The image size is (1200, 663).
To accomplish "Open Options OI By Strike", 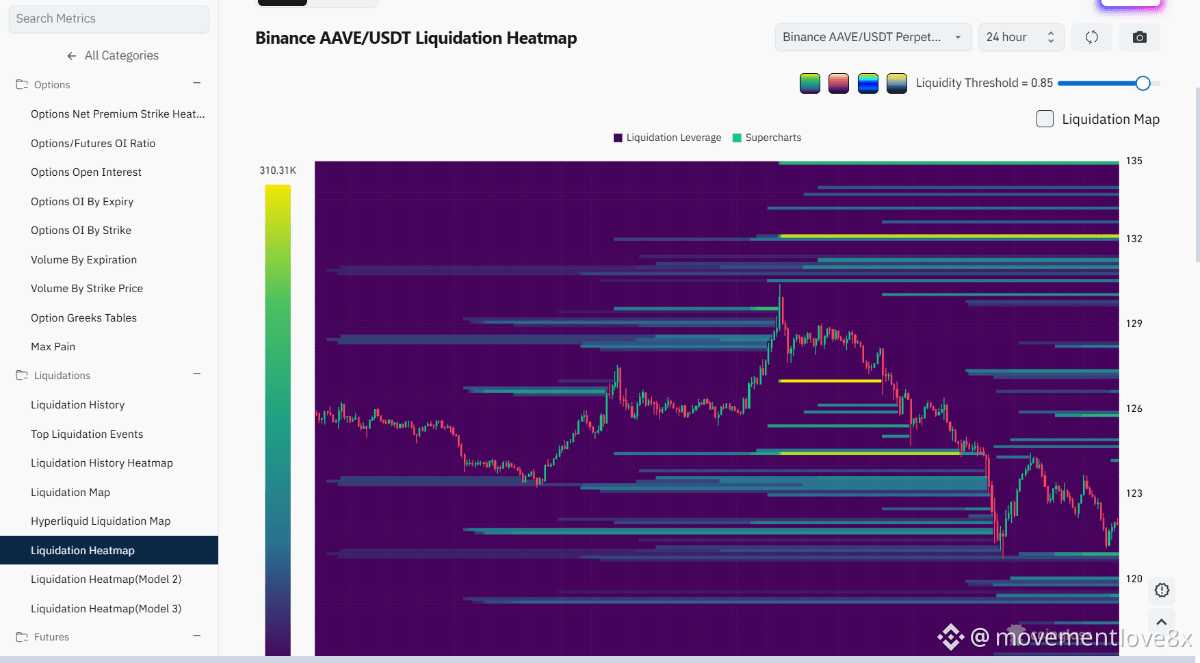I will point(81,230).
